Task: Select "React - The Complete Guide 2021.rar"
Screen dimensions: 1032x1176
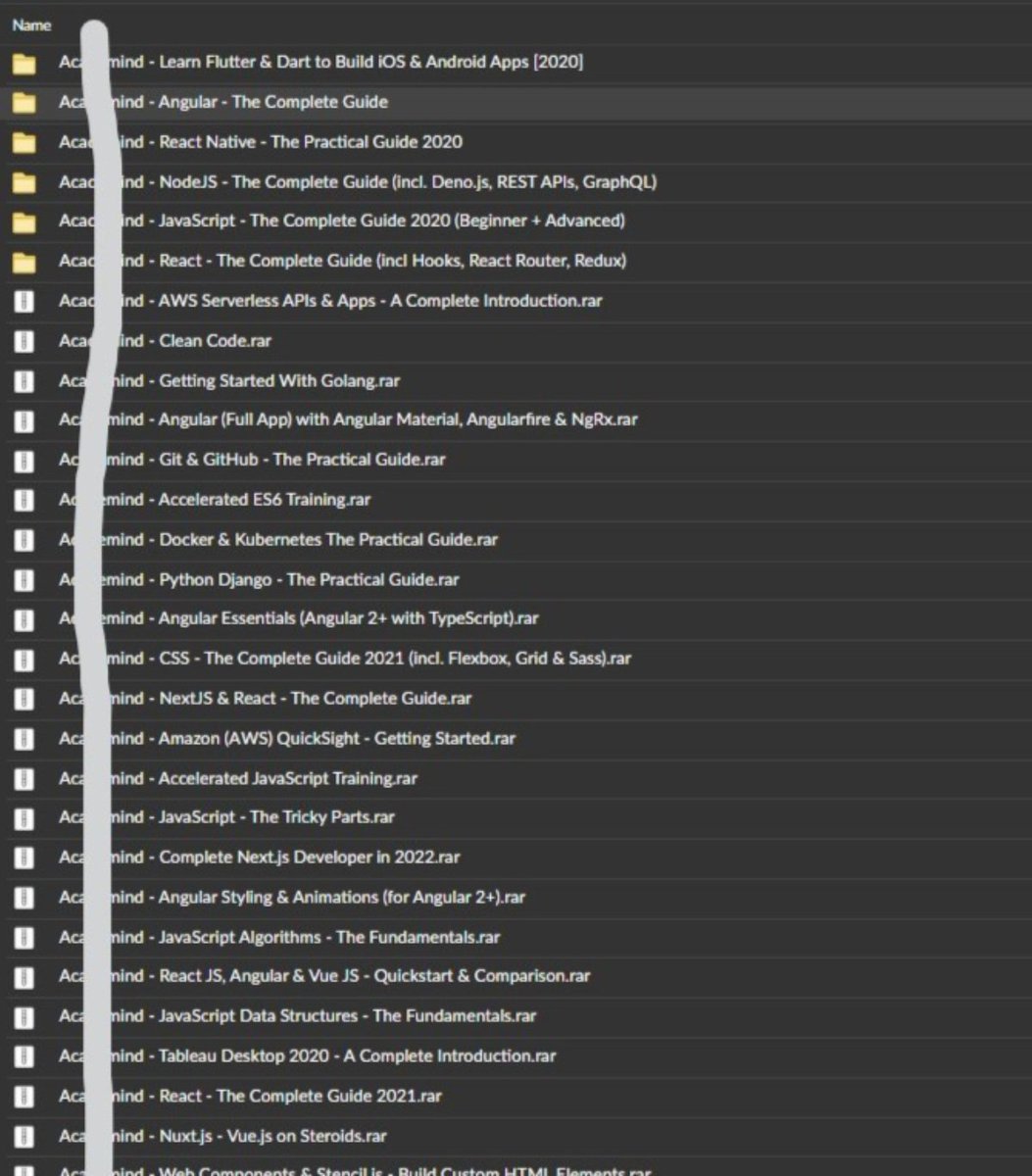Action: 301,1096
